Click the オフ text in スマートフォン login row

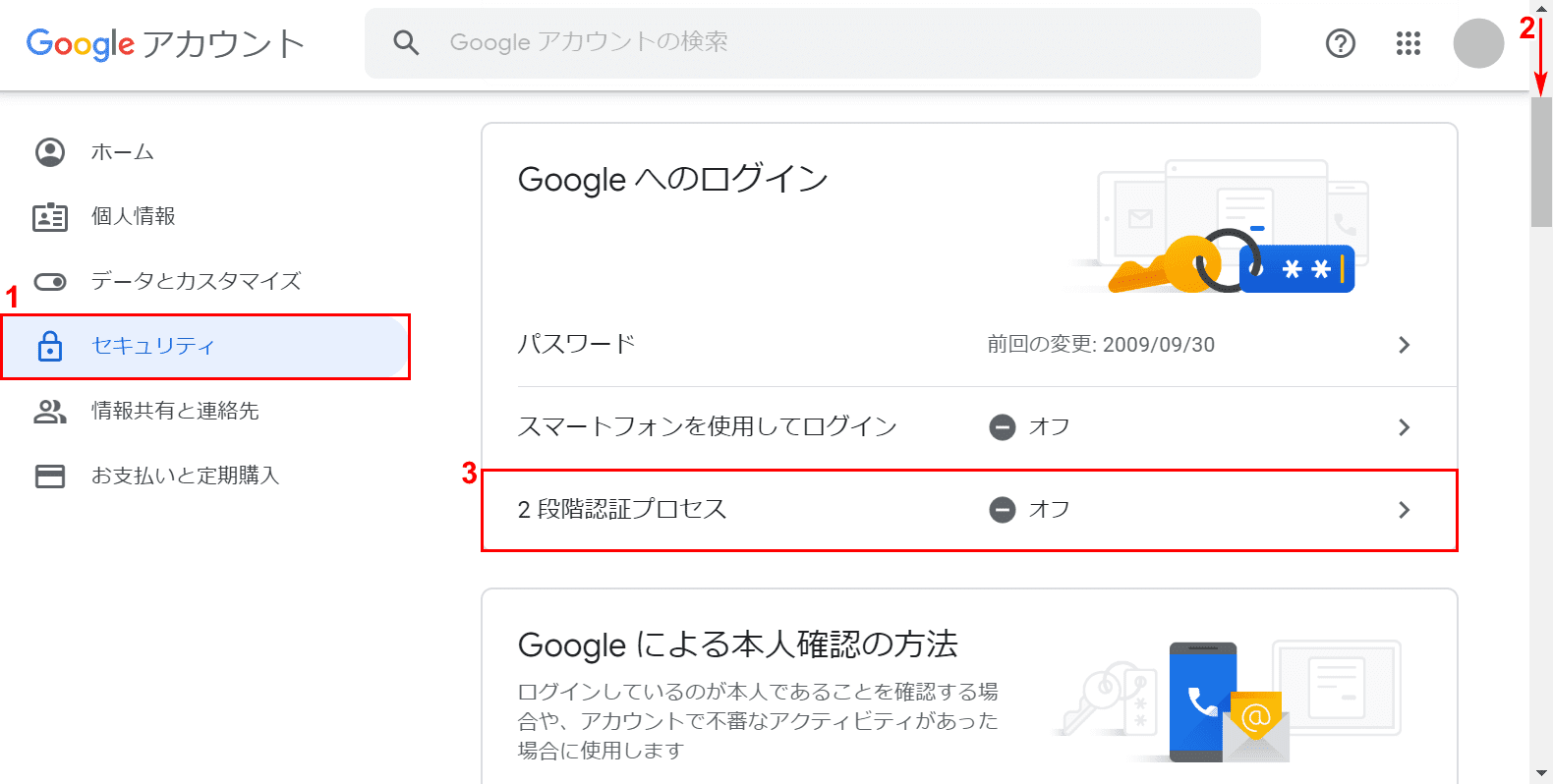point(1049,427)
